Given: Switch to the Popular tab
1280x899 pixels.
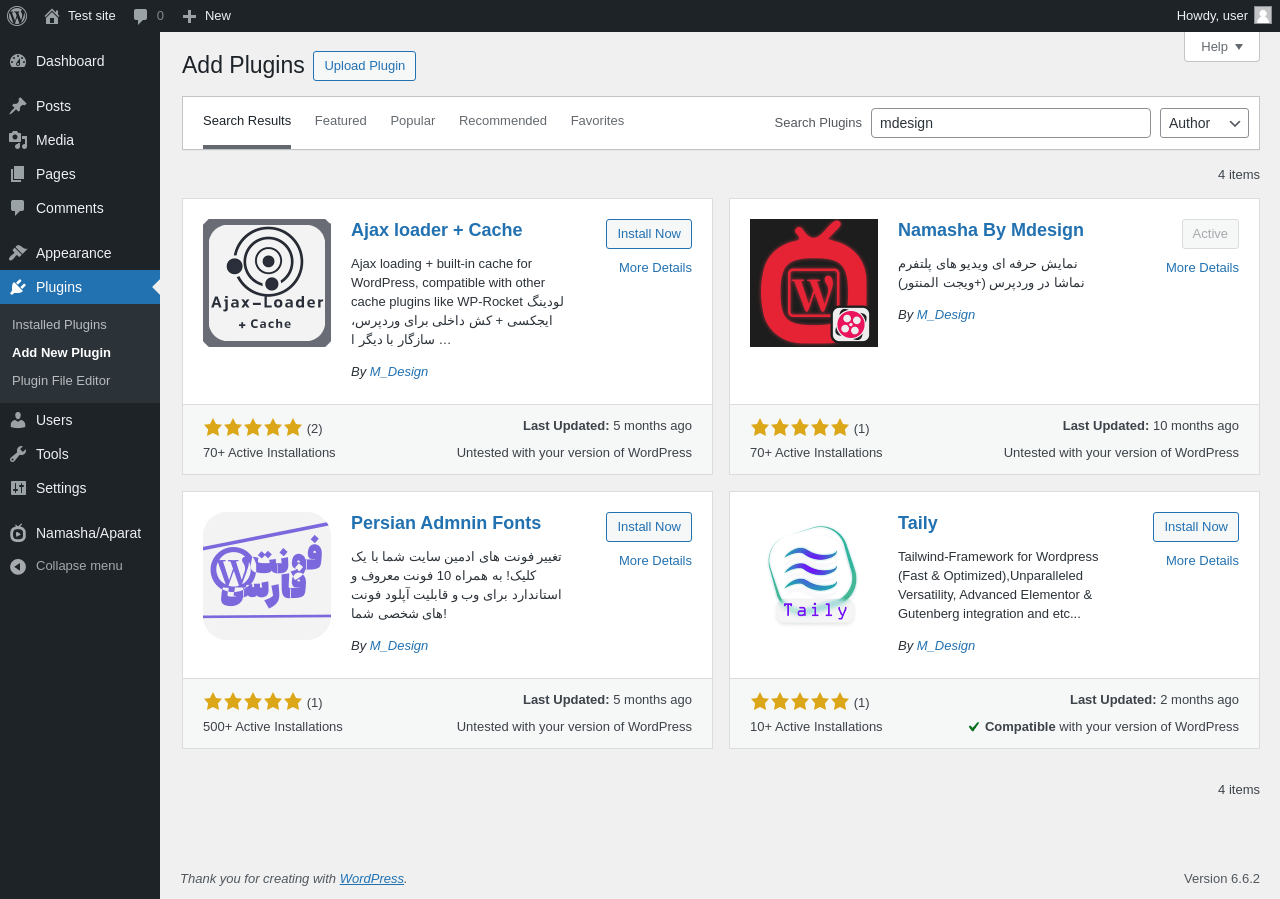Looking at the screenshot, I should pos(413,121).
